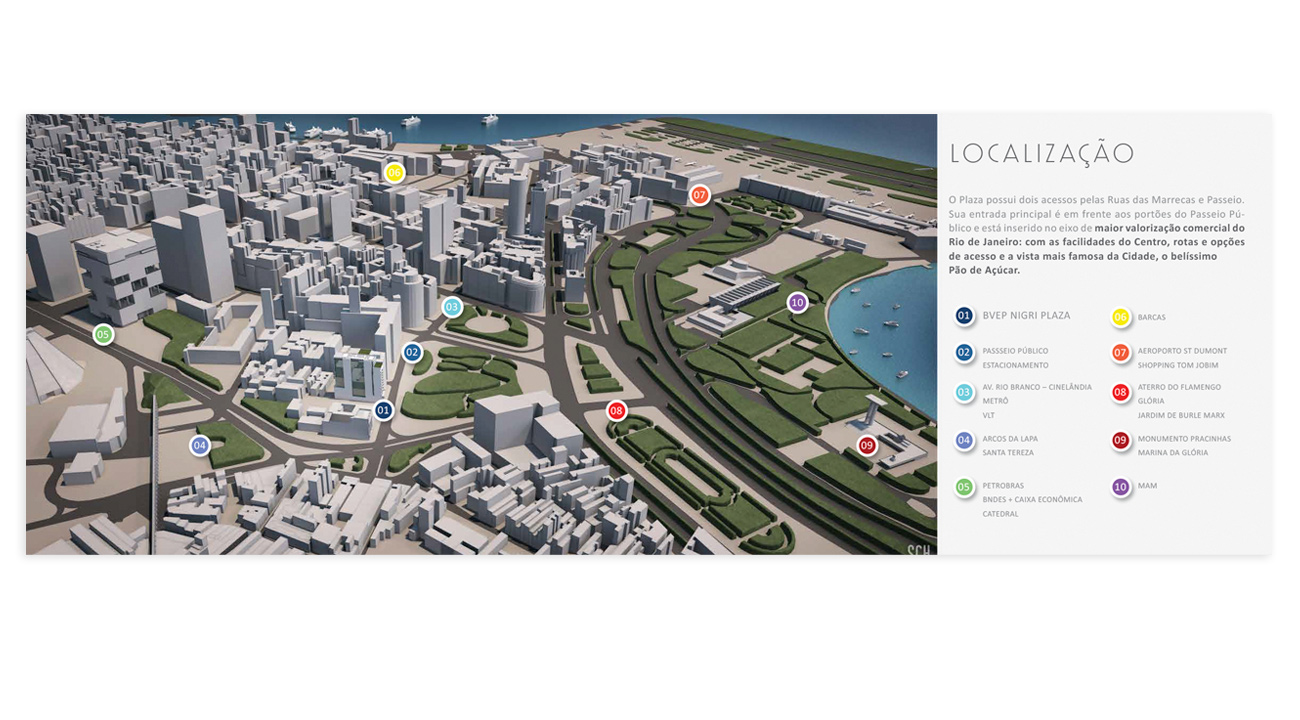Click map marker 01 near BVEP Nigri Plaza building
This screenshot has height=720, width=1300.
coord(383,410)
